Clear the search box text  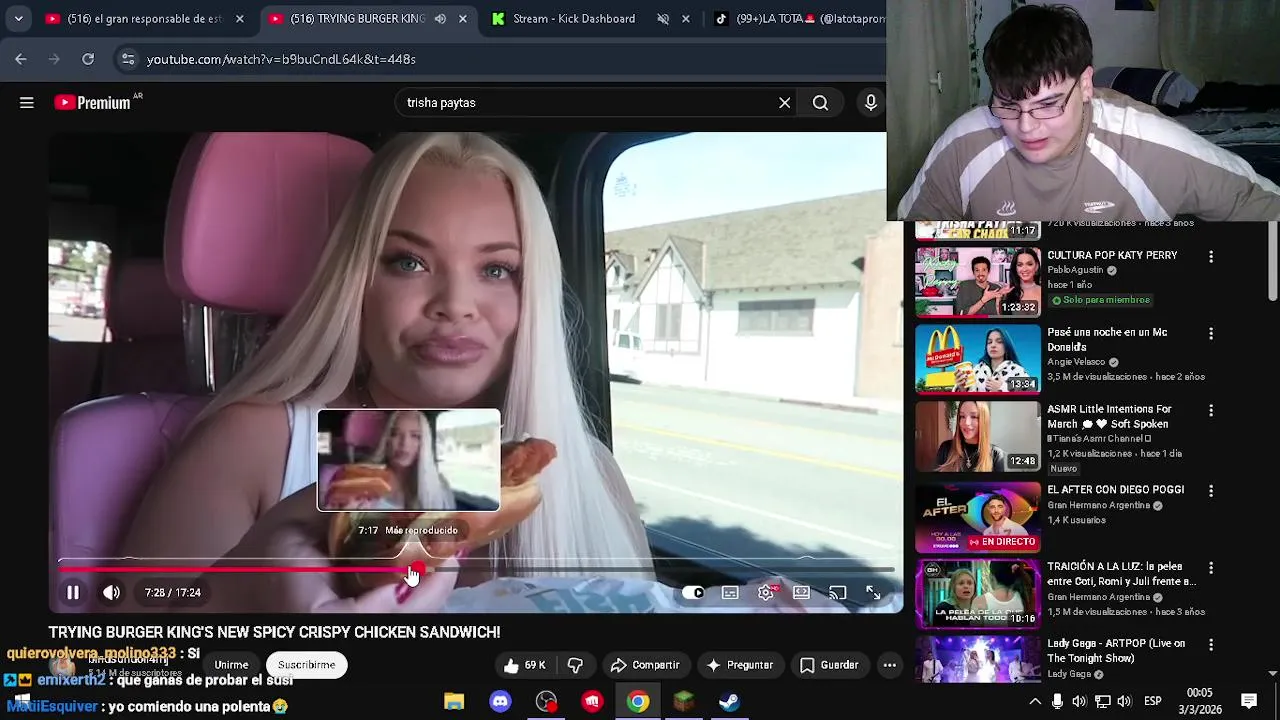[784, 102]
